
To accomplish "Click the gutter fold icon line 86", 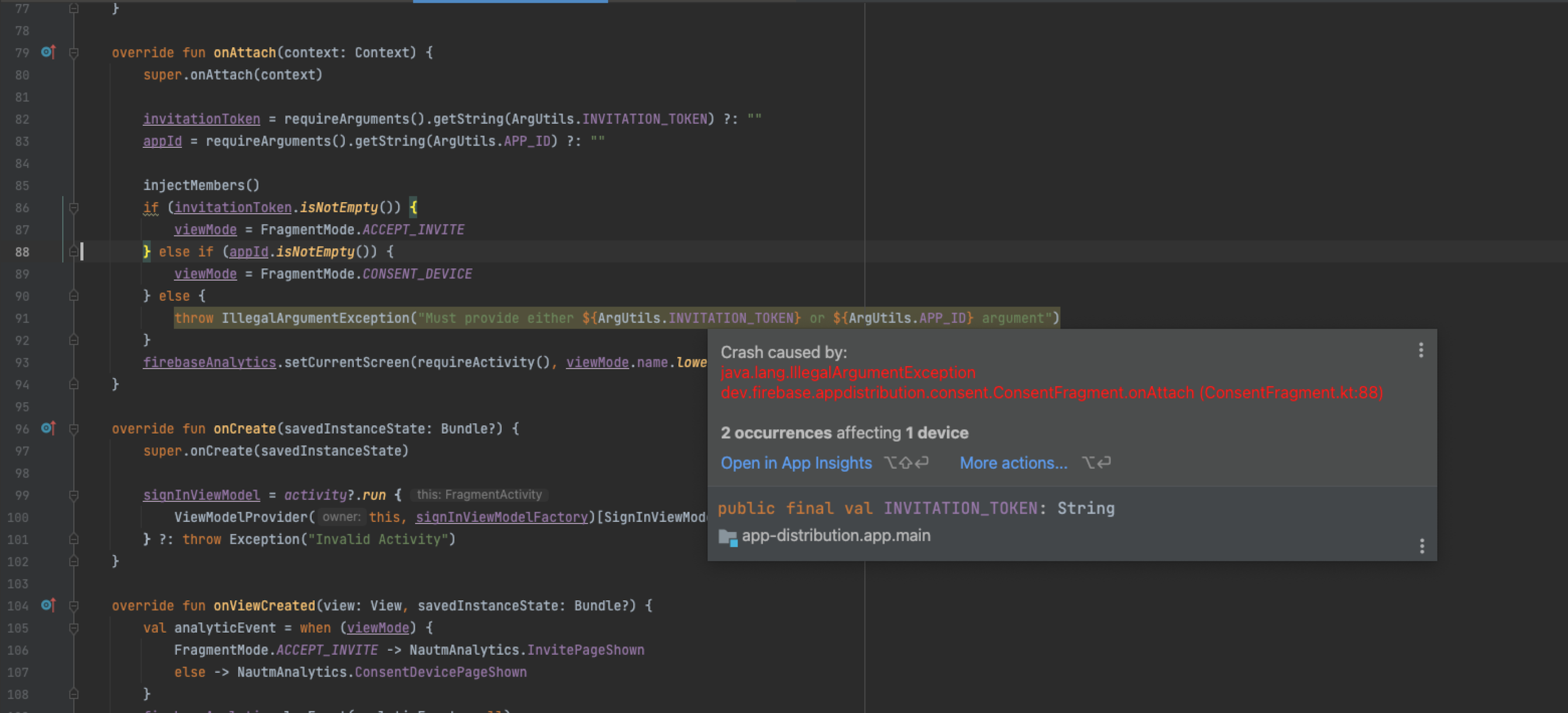I will (74, 207).
